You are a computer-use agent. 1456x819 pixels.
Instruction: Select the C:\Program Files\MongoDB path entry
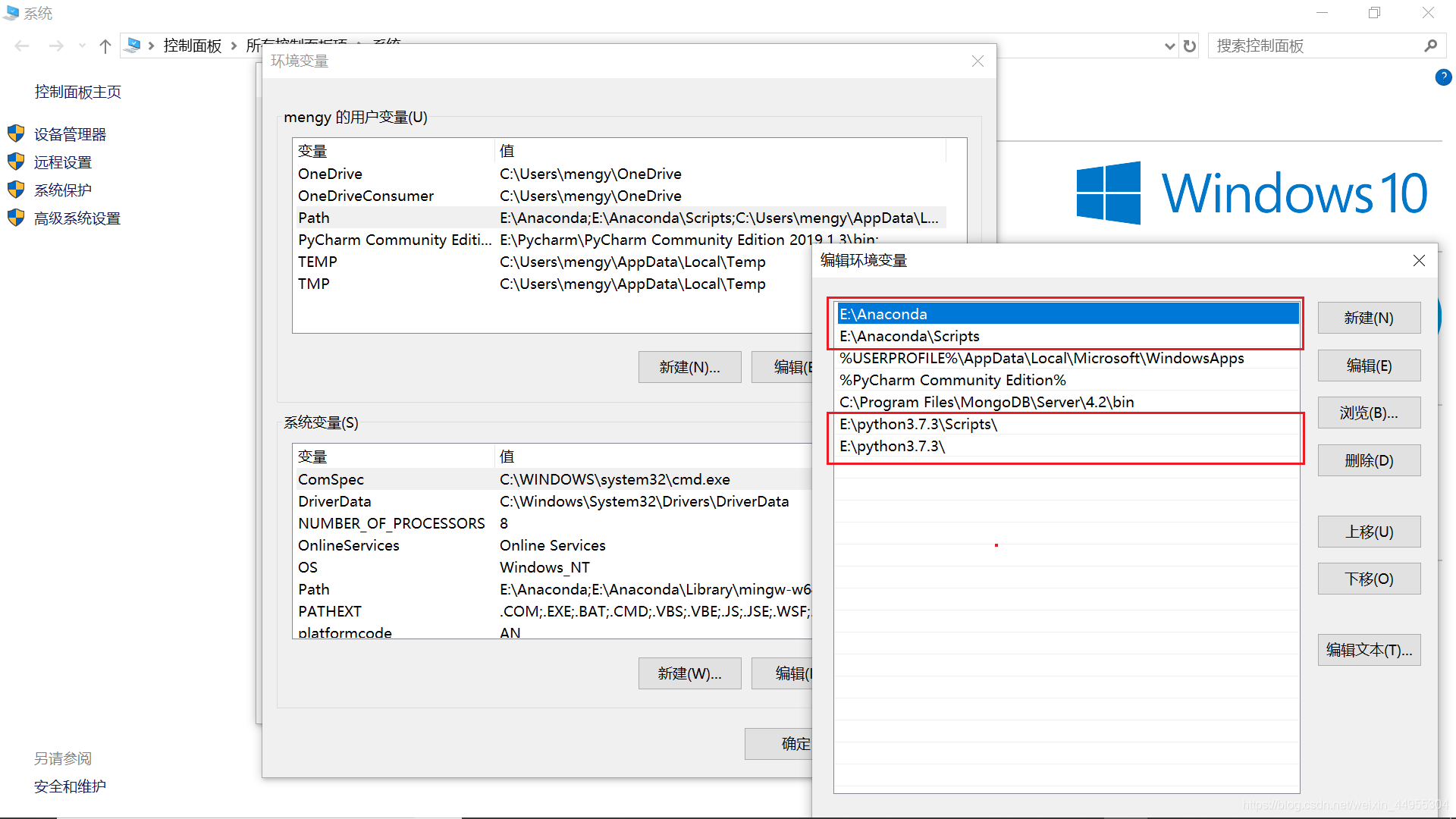point(986,402)
